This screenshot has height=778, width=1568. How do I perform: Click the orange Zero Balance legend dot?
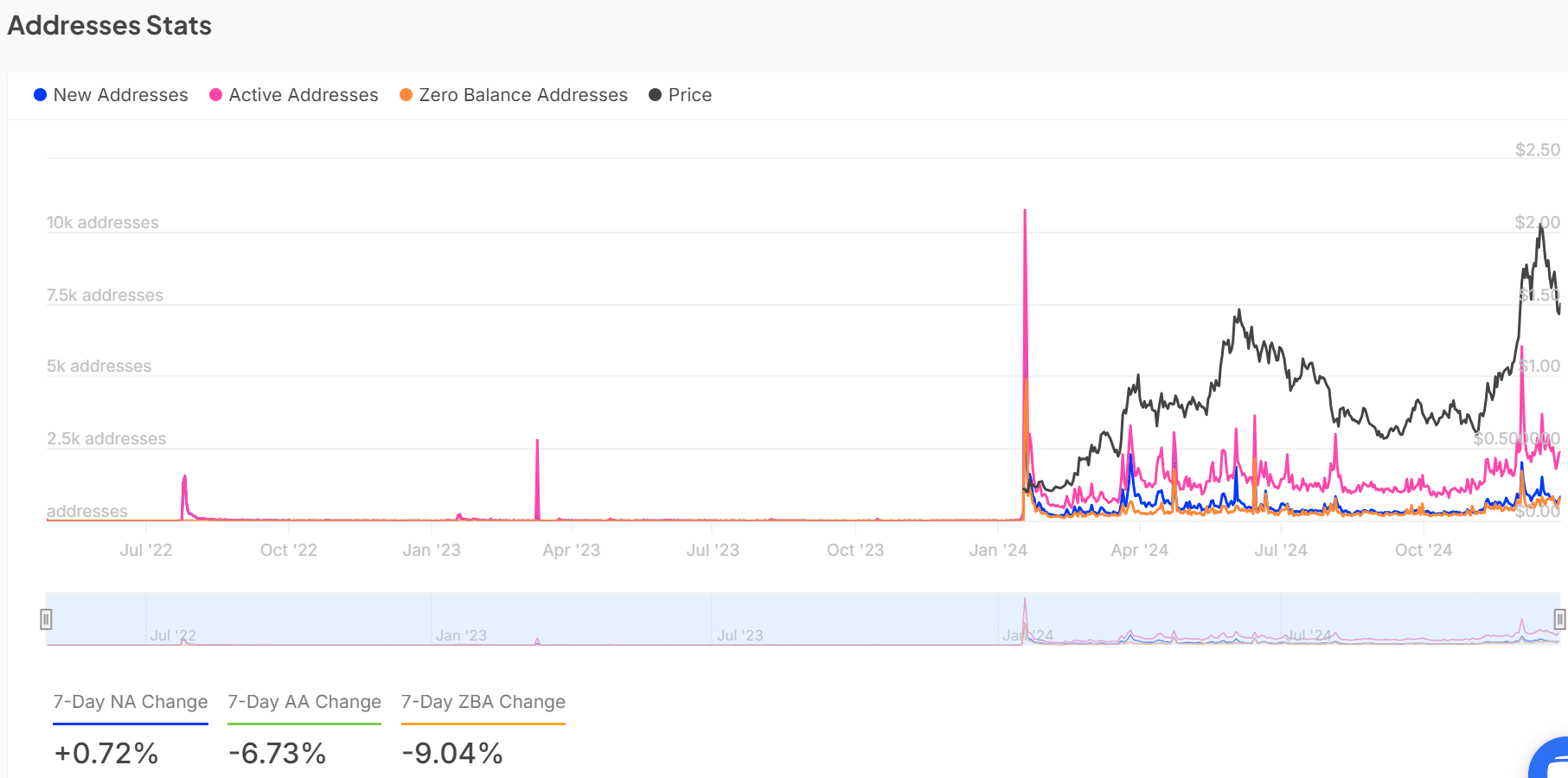pos(406,95)
